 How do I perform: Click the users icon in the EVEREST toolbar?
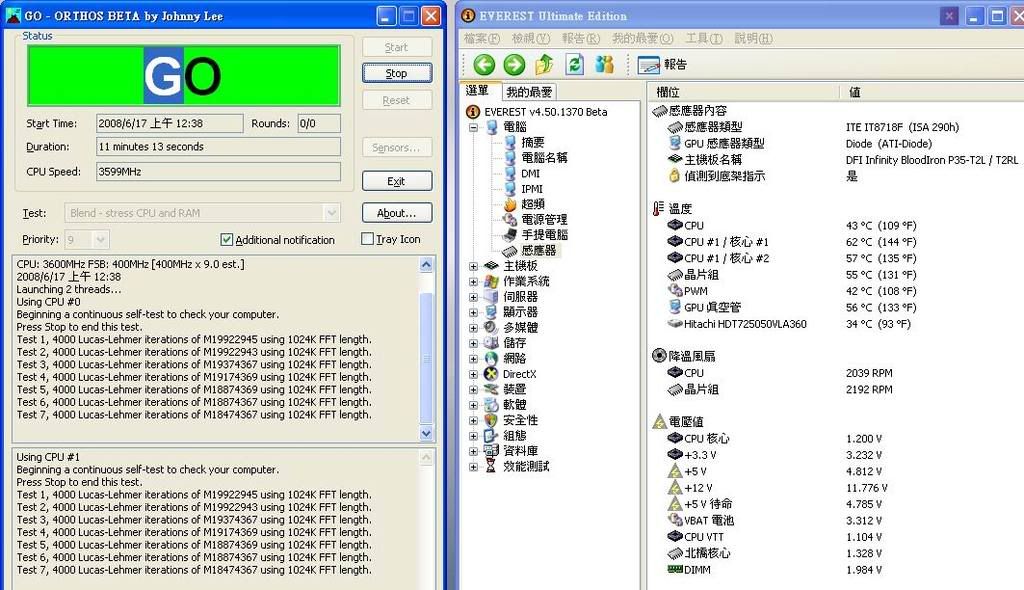605,65
